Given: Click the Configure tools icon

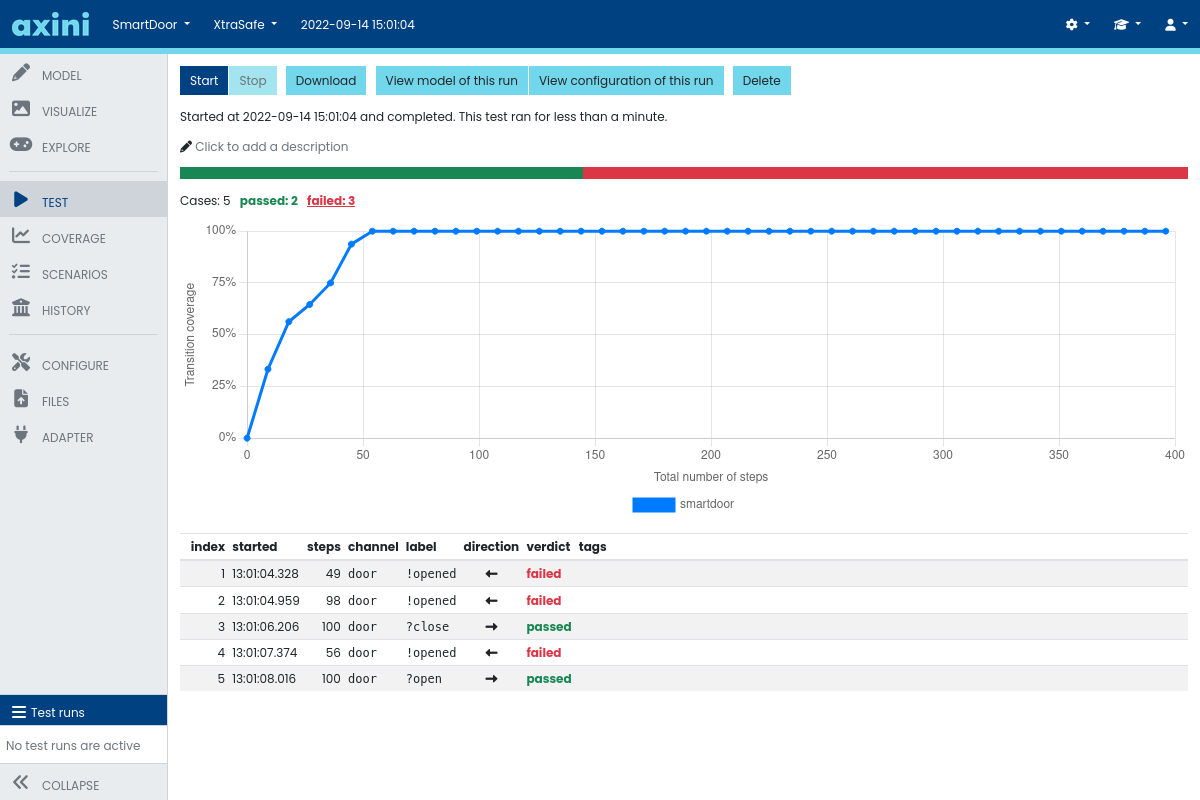Looking at the screenshot, I should pyautogui.click(x=21, y=364).
